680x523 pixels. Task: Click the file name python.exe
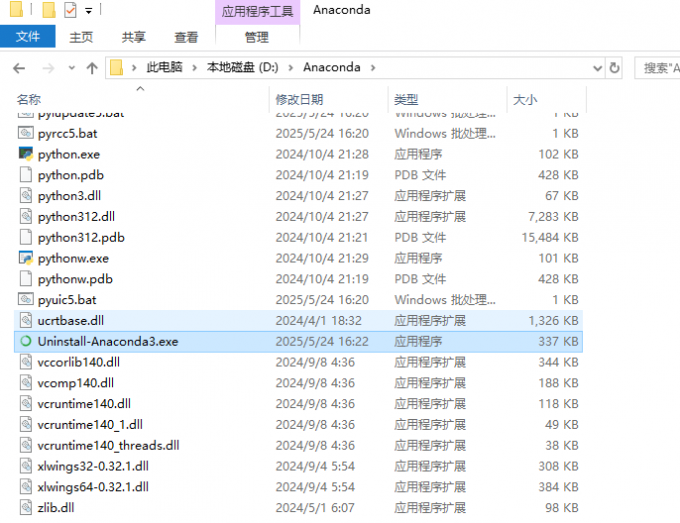[x=69, y=154]
